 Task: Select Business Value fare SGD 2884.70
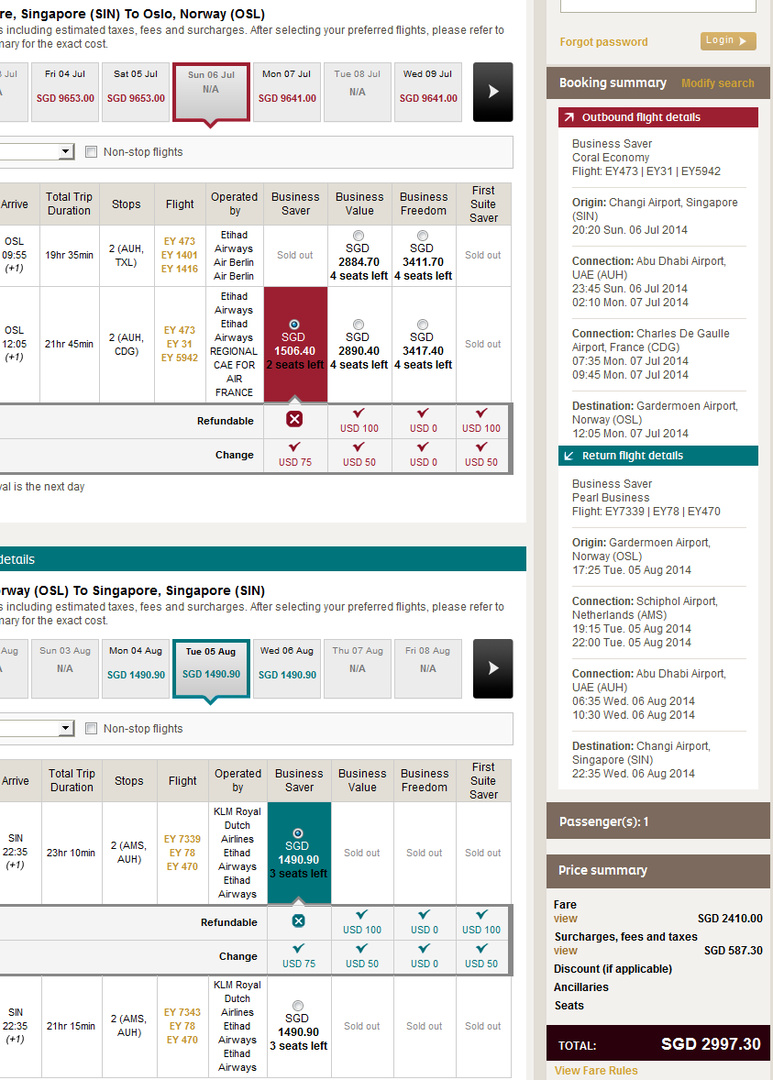[x=359, y=236]
